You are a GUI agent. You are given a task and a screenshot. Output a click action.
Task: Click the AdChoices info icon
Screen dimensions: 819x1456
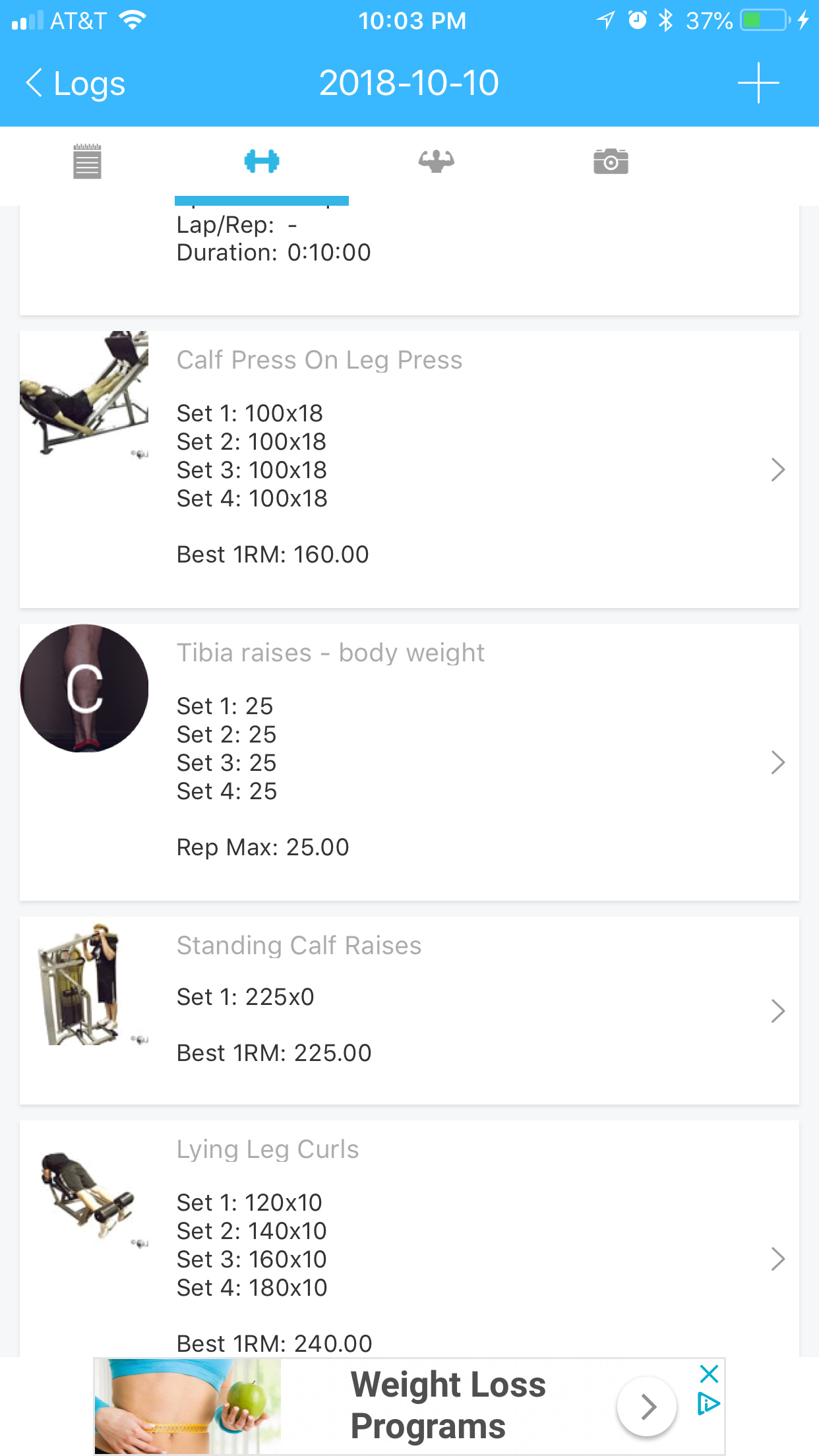pos(708,1405)
